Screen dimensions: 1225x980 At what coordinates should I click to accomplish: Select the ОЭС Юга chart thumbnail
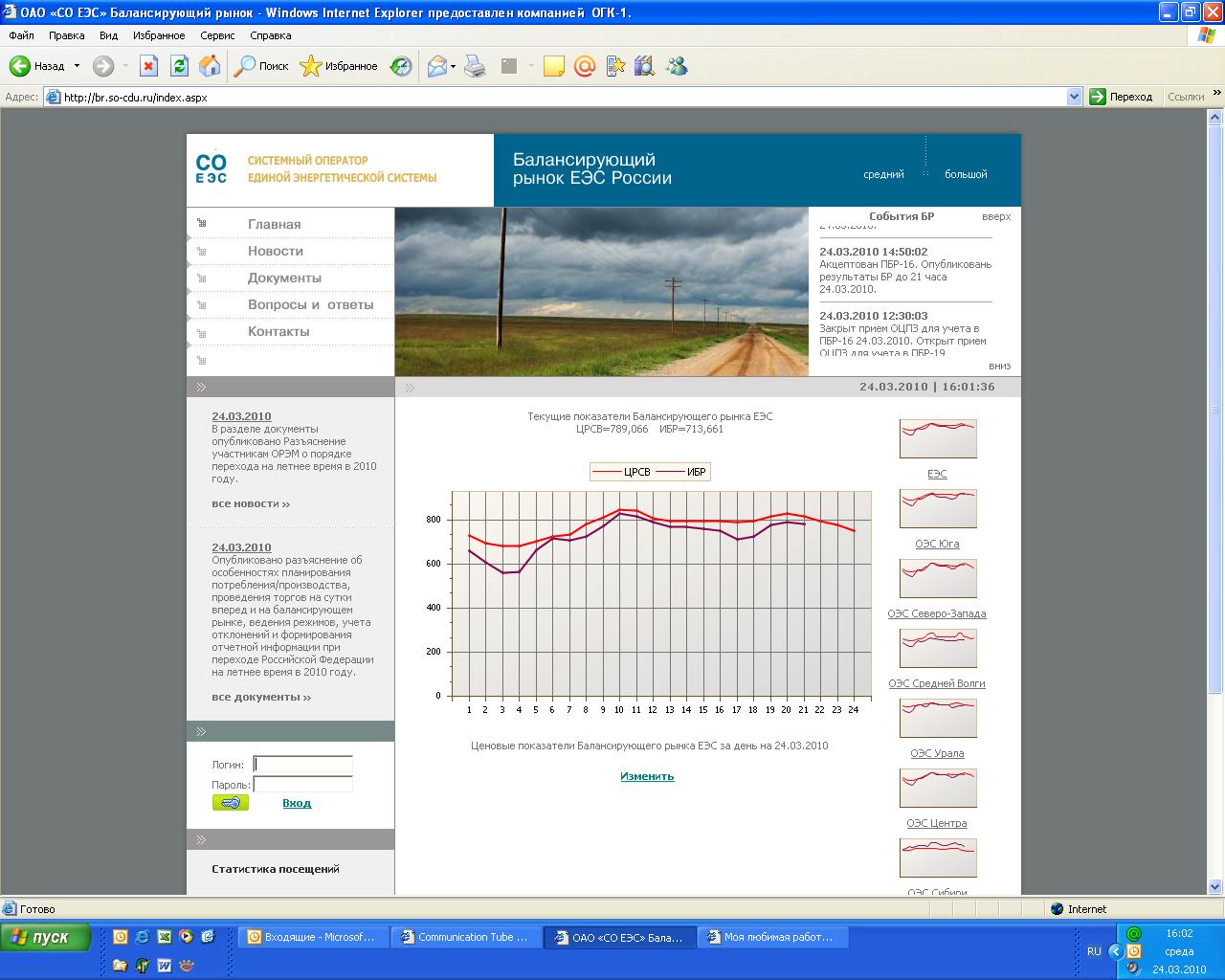click(x=938, y=509)
